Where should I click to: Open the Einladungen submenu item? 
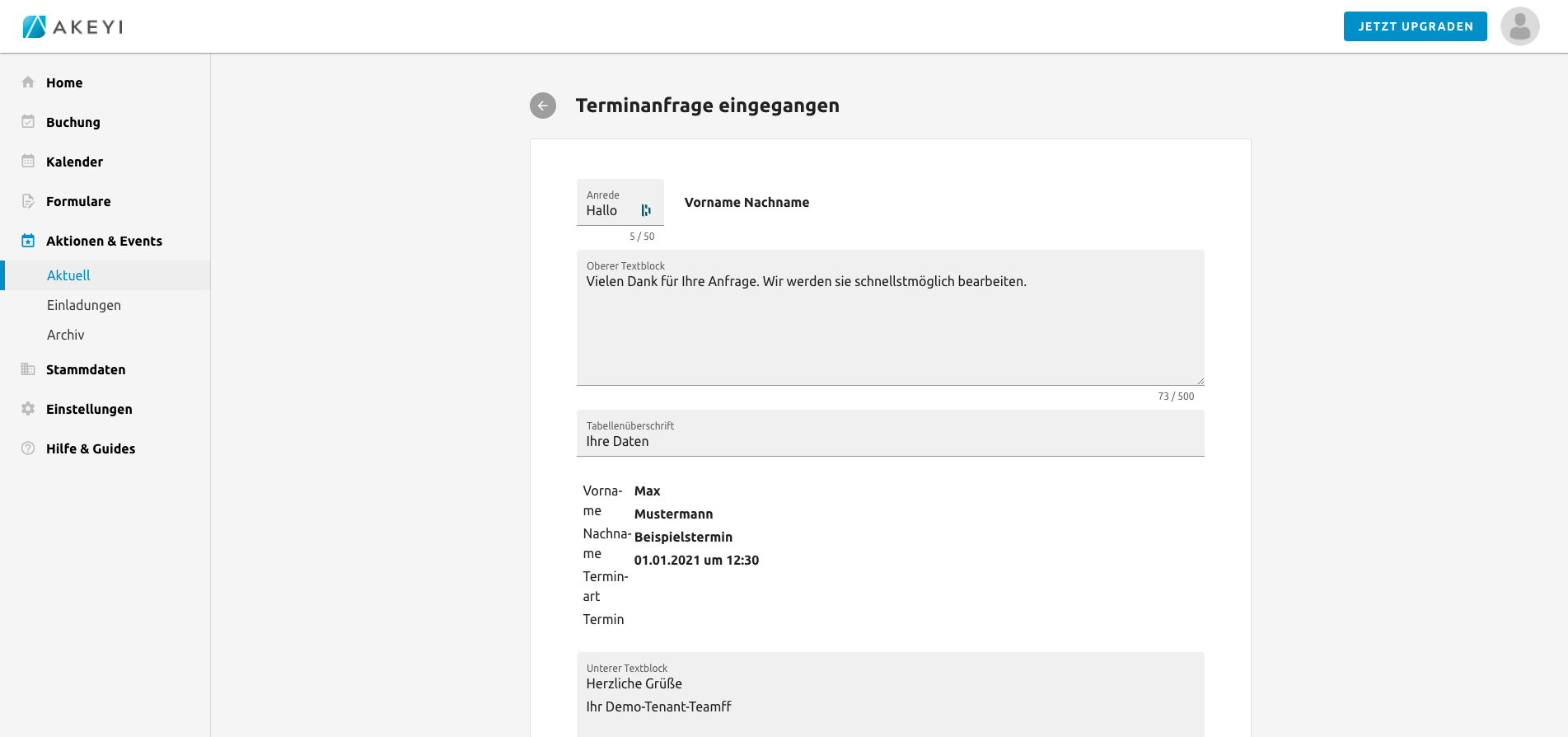tap(84, 305)
